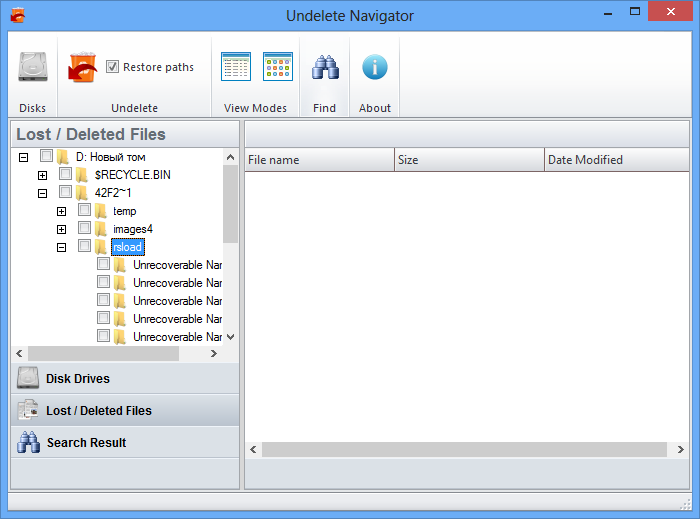Screen dimensions: 700x519
Task: Collapse the D: Новый том tree node
Action: 23,158
